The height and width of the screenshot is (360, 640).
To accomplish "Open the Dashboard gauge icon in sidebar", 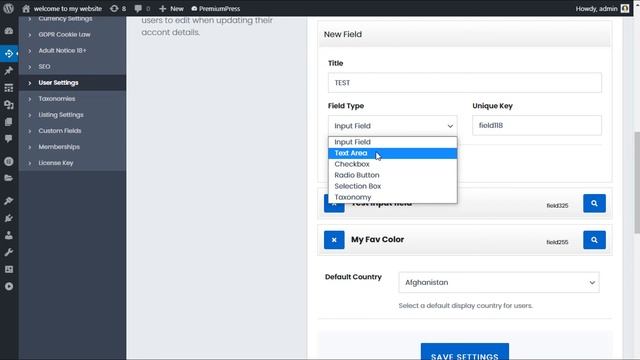I will (9, 31).
